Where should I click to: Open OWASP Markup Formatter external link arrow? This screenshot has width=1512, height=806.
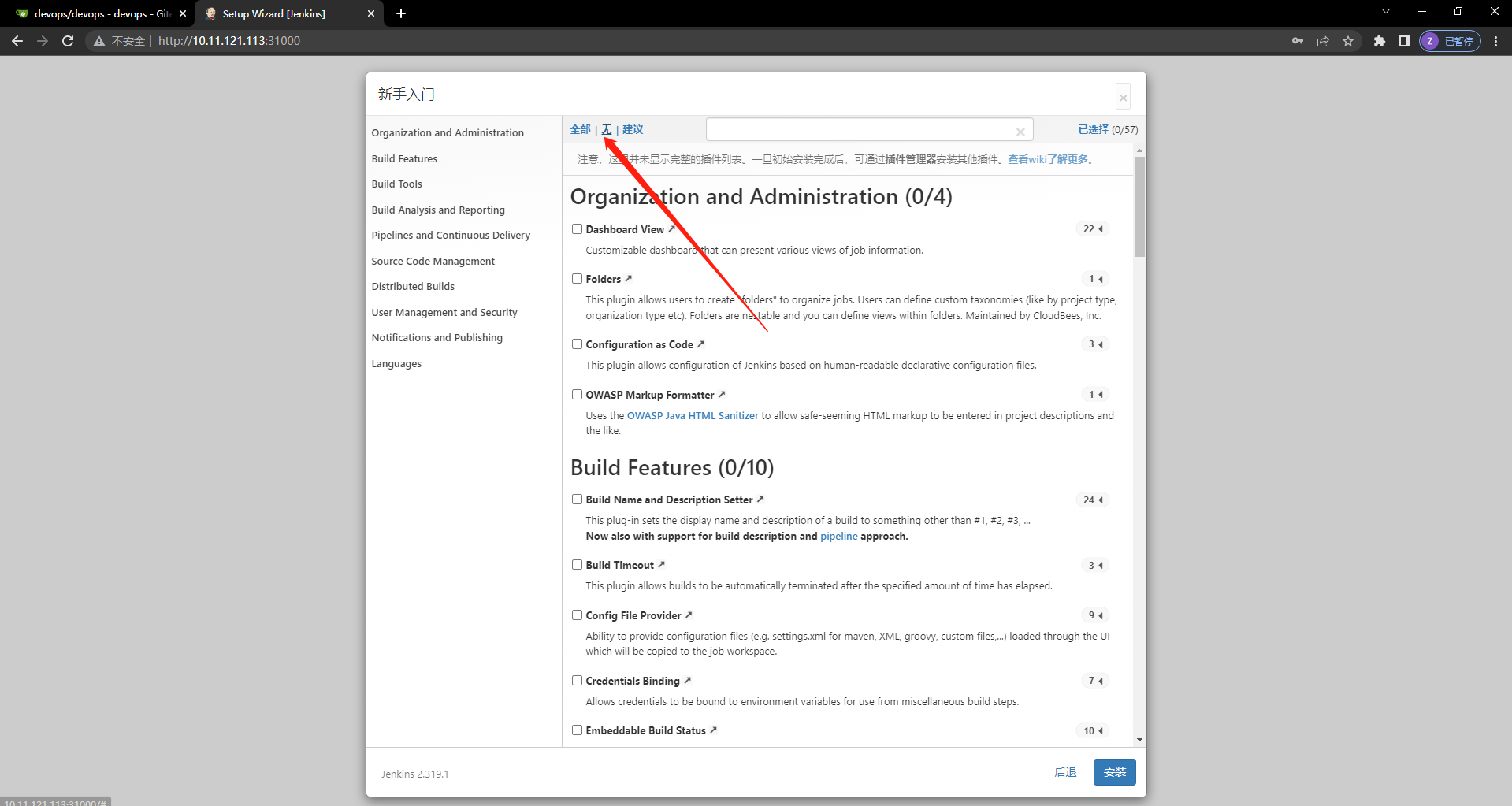(x=722, y=394)
